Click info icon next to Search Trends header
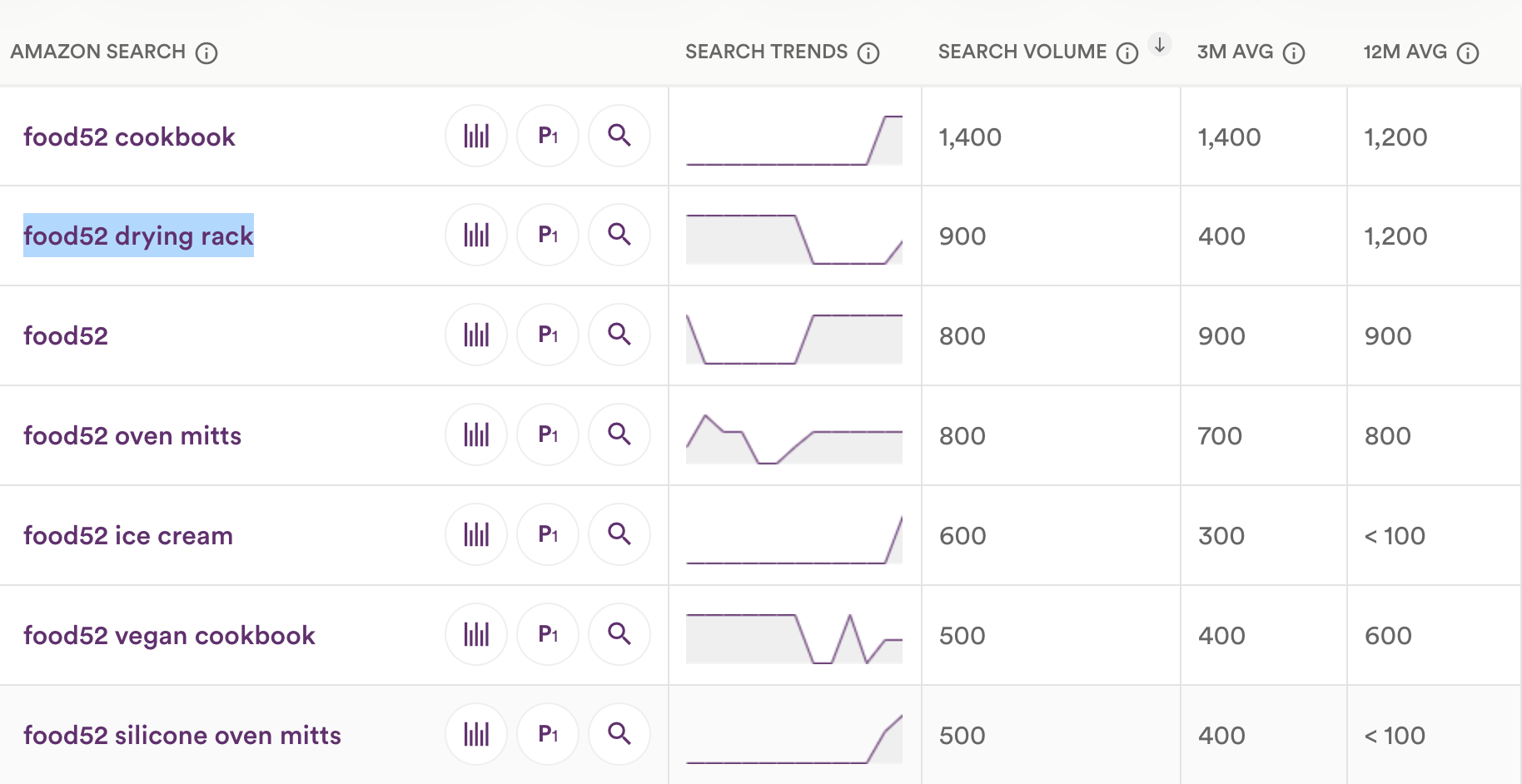1522x784 pixels. coord(868,53)
